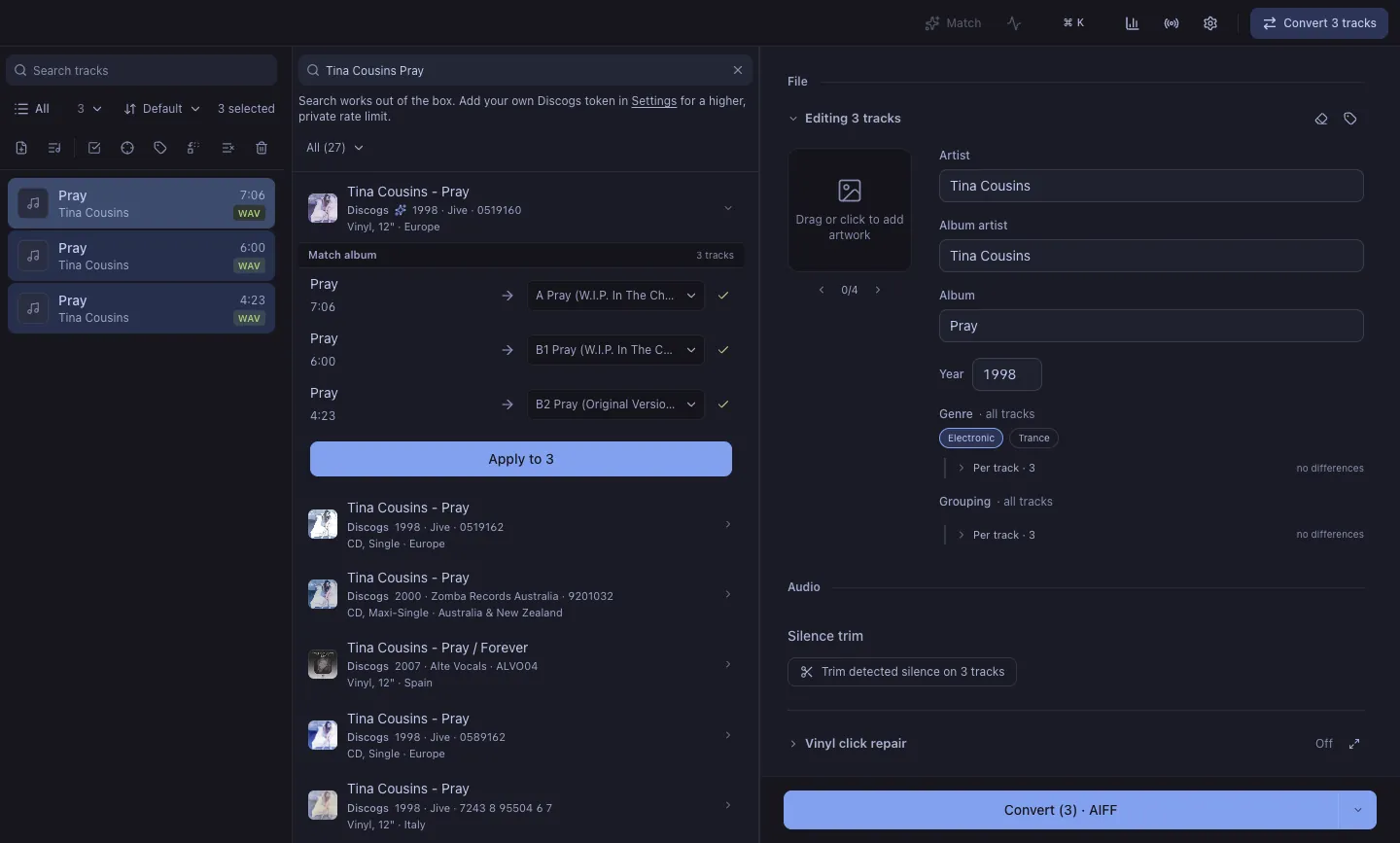
Task: Click the Album artist input field
Action: pyautogui.click(x=1151, y=256)
